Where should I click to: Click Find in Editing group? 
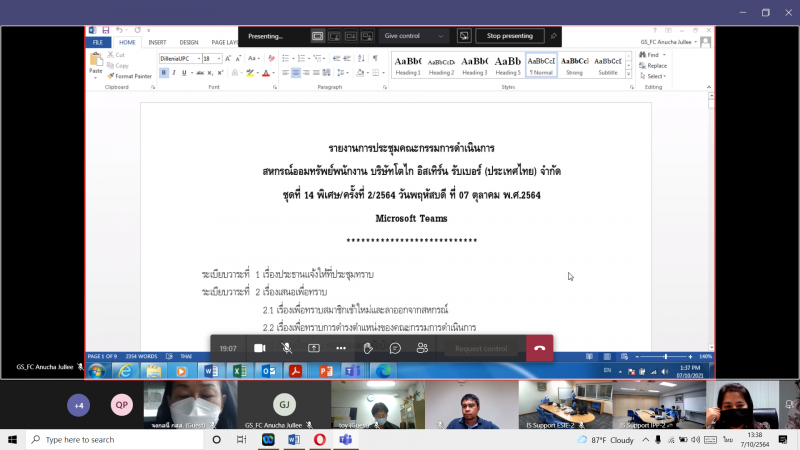pos(649,55)
